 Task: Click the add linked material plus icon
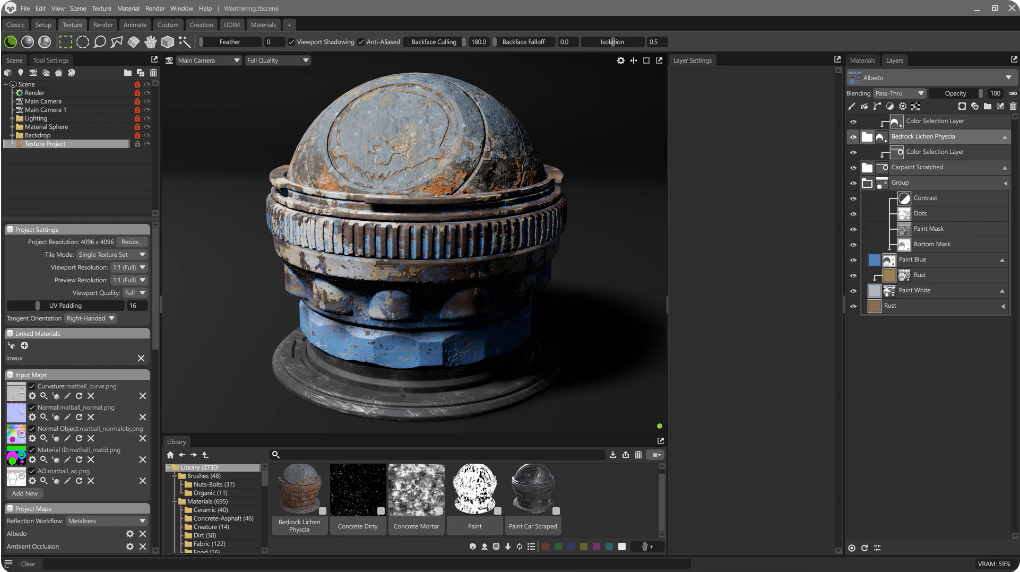pyautogui.click(x=24, y=345)
